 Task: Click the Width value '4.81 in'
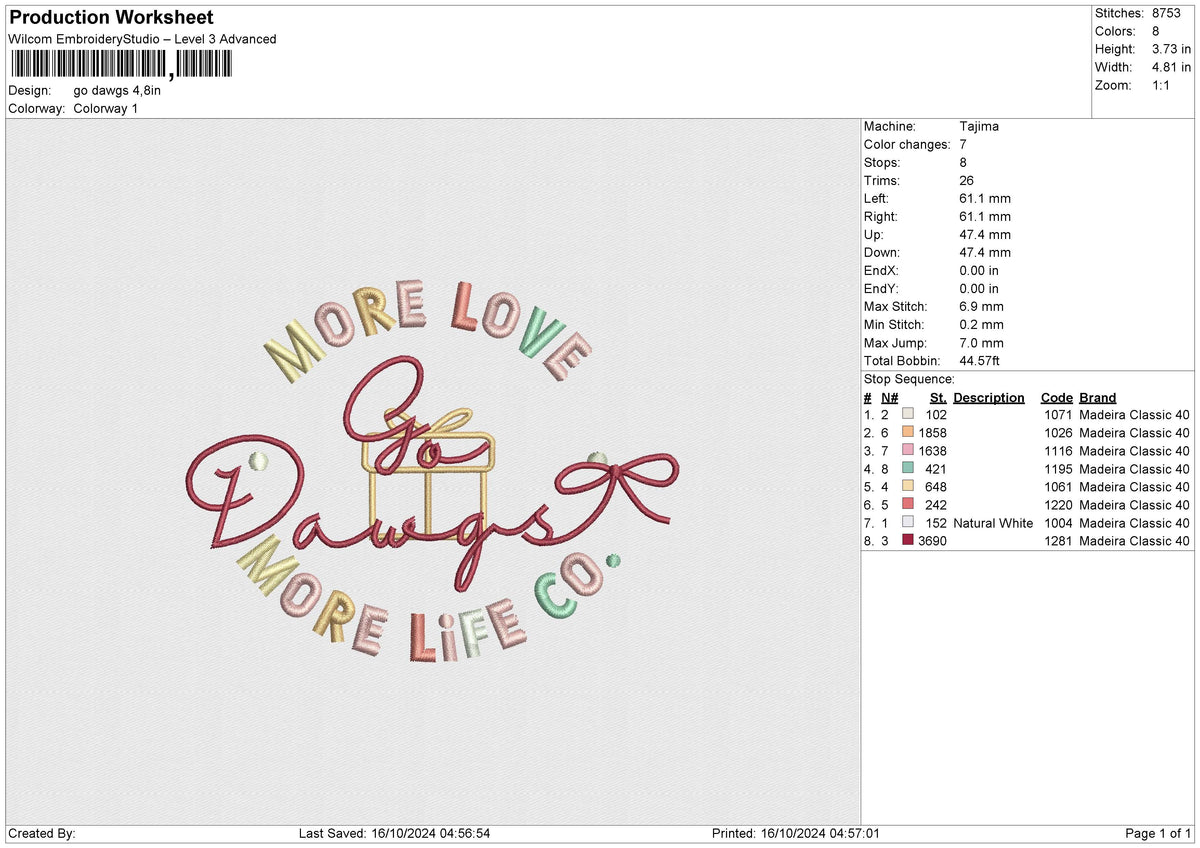pyautogui.click(x=1172, y=67)
